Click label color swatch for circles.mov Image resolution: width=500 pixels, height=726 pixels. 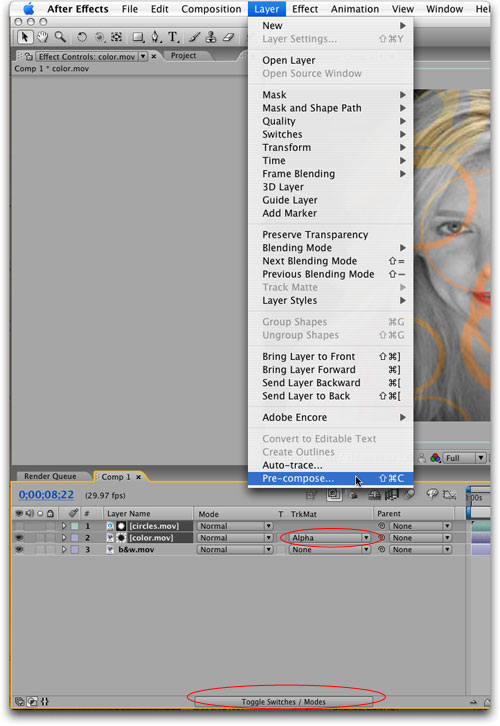[75, 526]
